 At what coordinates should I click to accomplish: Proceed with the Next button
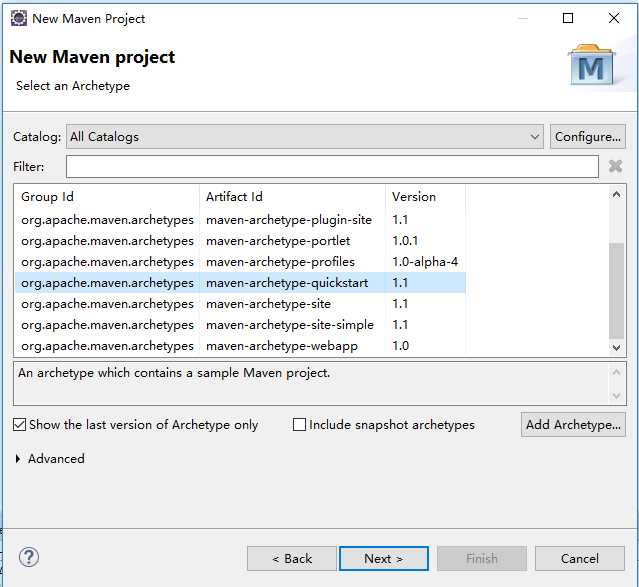(384, 558)
